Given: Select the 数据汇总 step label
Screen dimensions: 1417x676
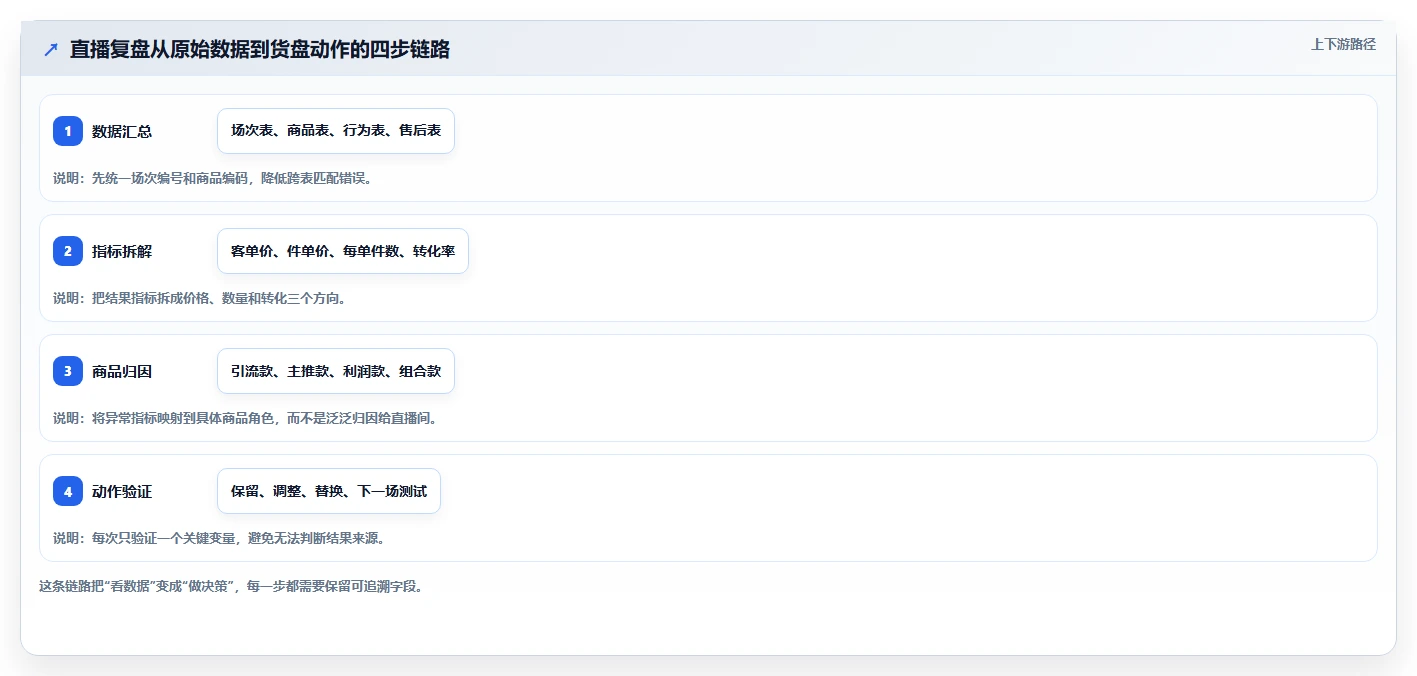Looking at the screenshot, I should [x=122, y=131].
